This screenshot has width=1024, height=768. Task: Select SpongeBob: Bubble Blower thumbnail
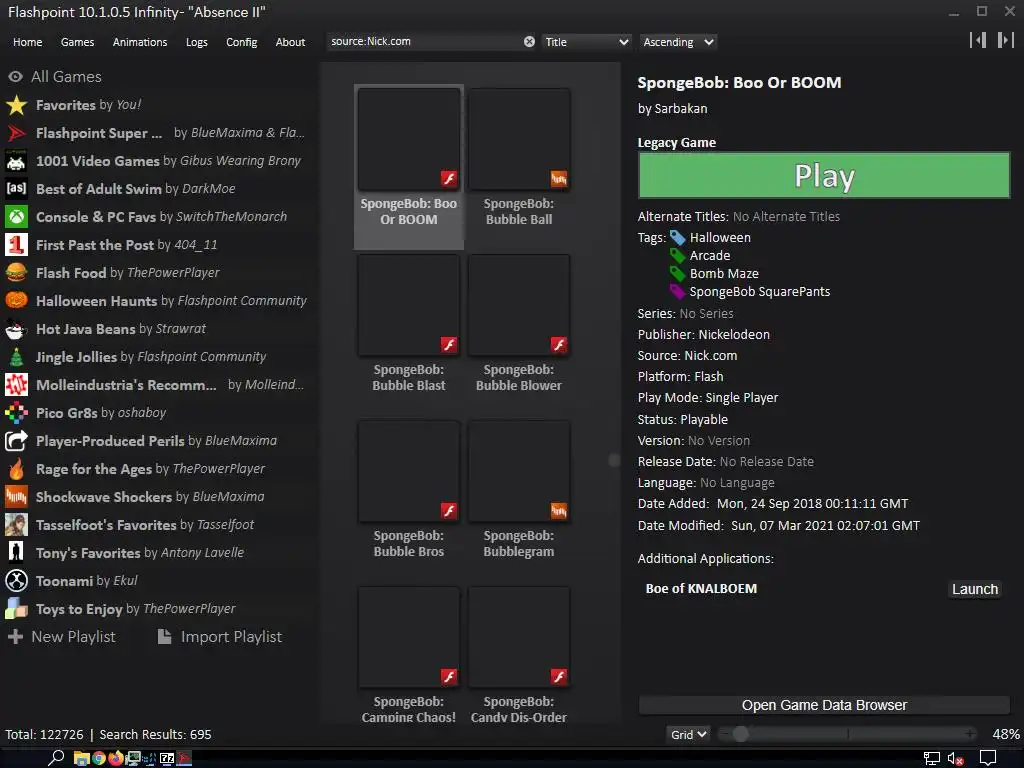coord(519,306)
